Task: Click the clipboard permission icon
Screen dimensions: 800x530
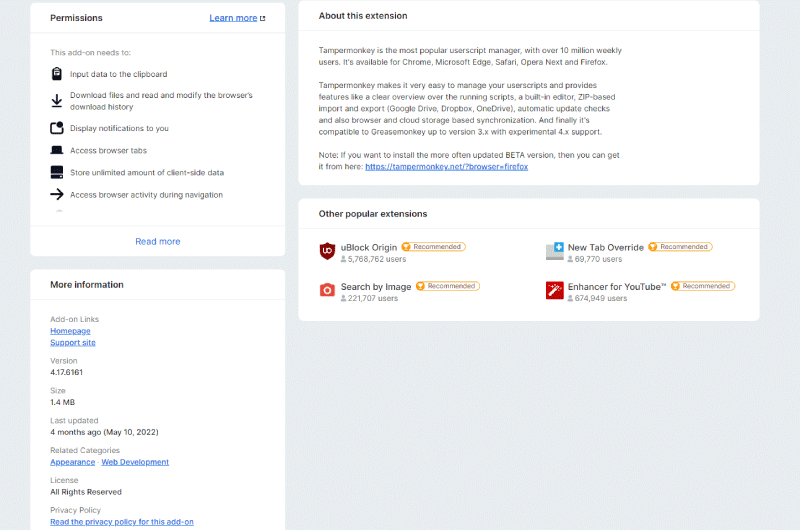Action: pos(57,74)
